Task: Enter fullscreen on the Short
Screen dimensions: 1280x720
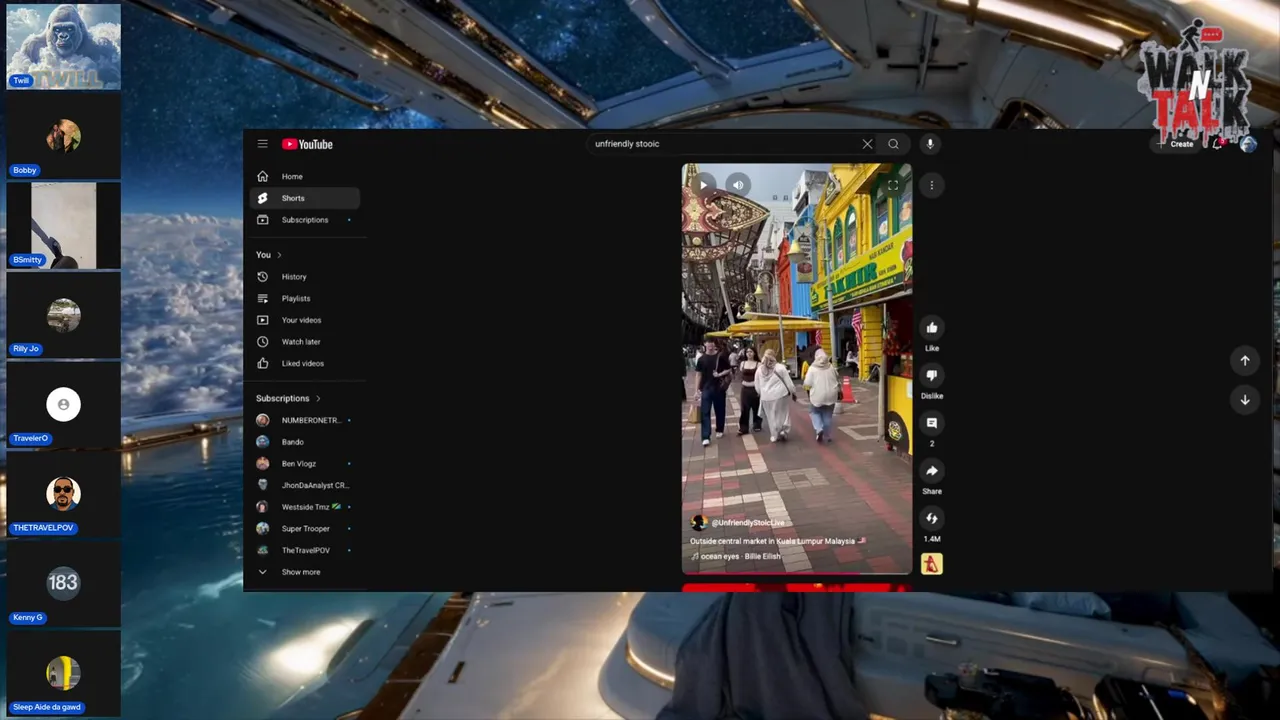Action: pos(893,185)
